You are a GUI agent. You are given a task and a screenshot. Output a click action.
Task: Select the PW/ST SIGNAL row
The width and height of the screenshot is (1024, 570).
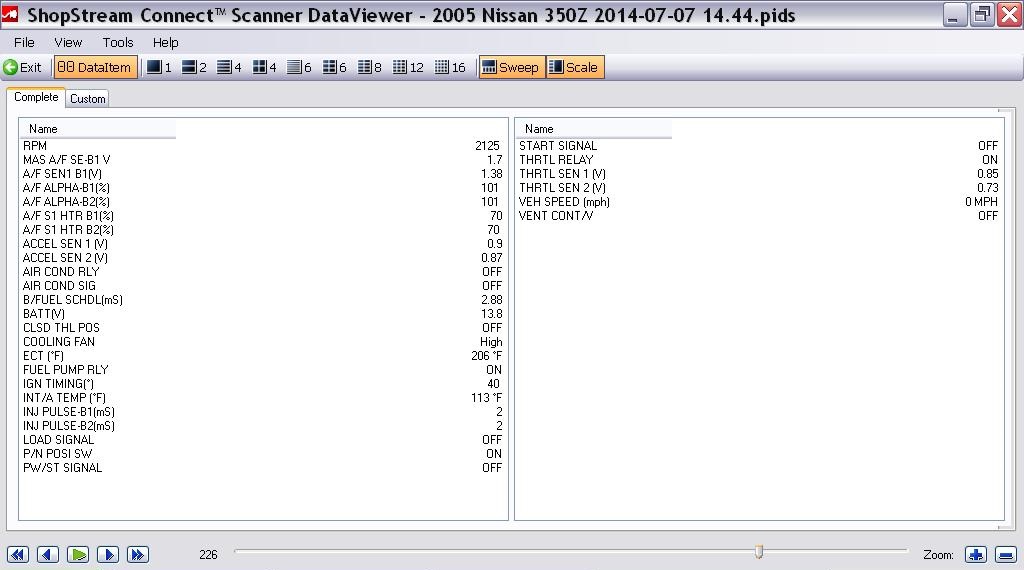click(x=263, y=468)
